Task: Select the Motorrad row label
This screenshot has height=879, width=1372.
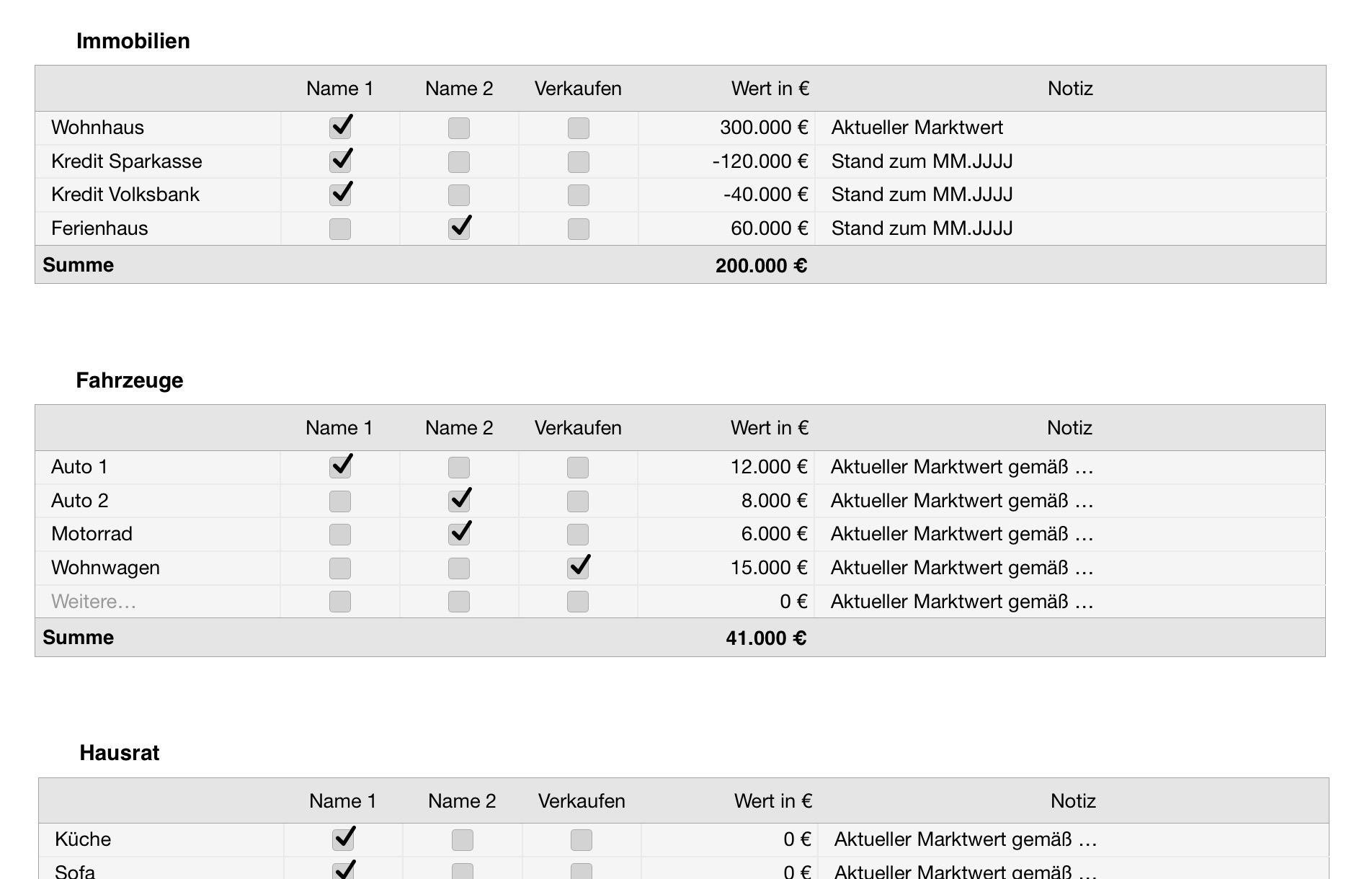Action: click(92, 534)
